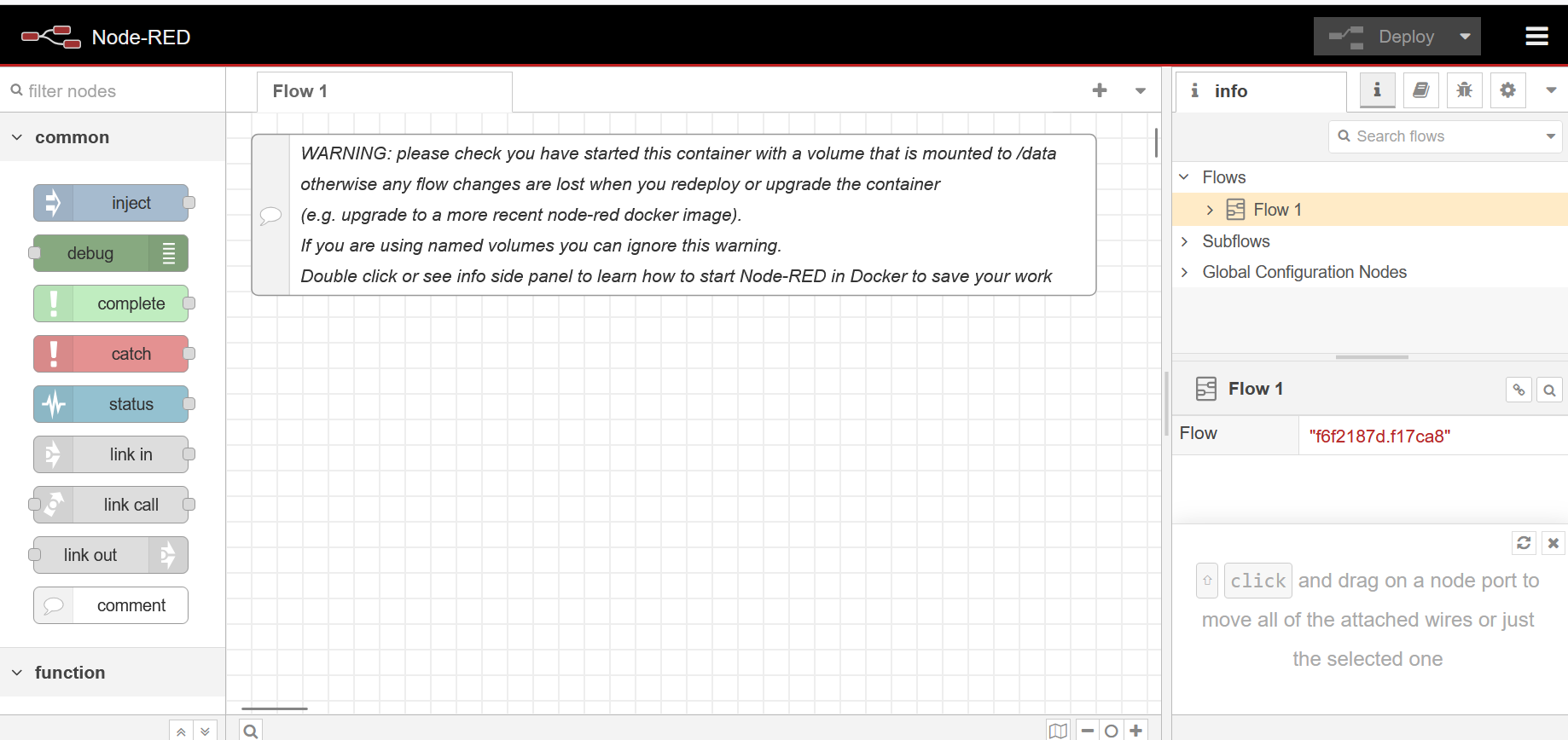Open workspace search with magnifier icon

(251, 731)
